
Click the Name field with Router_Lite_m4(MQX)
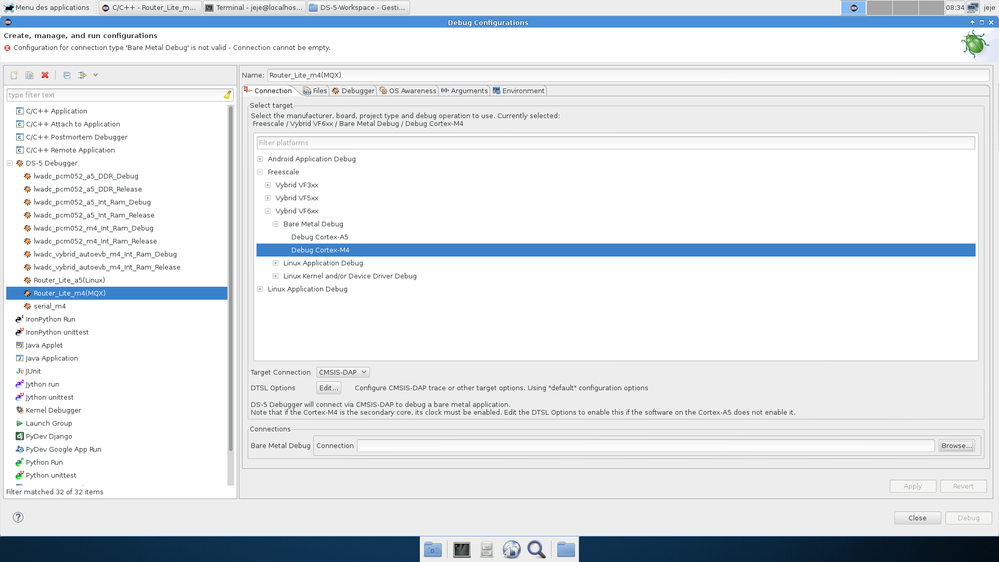[x=628, y=75]
